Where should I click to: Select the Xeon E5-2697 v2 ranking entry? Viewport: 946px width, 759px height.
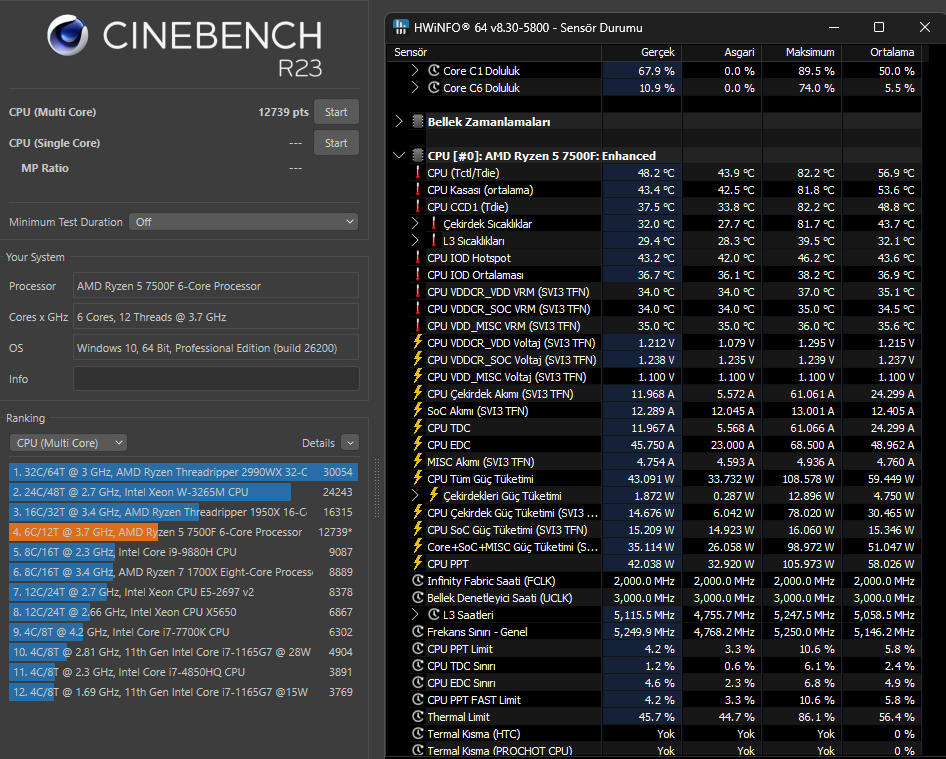[183, 592]
